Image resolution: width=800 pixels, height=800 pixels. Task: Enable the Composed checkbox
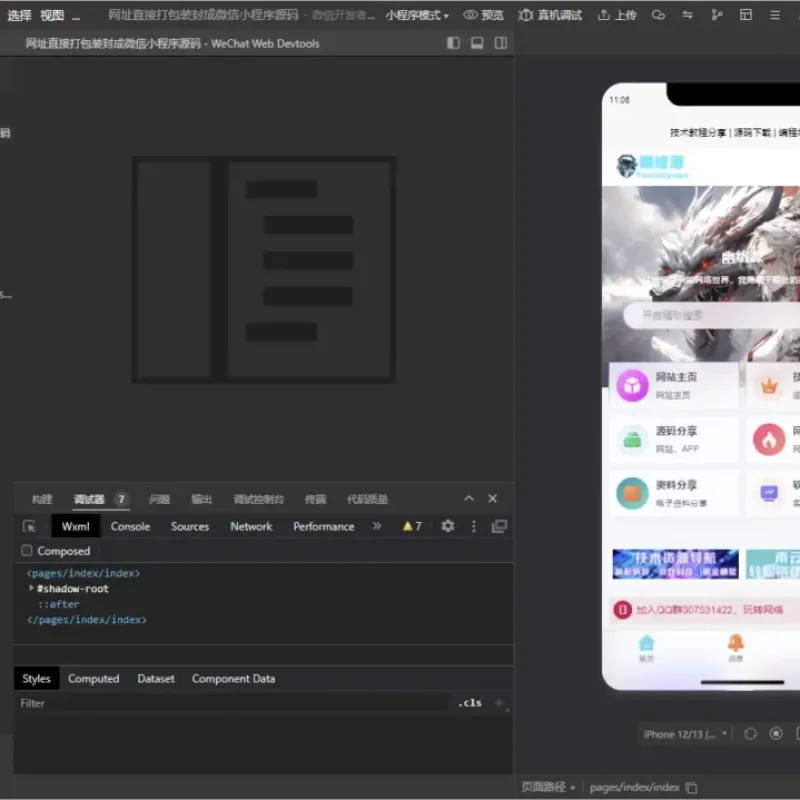[27, 551]
